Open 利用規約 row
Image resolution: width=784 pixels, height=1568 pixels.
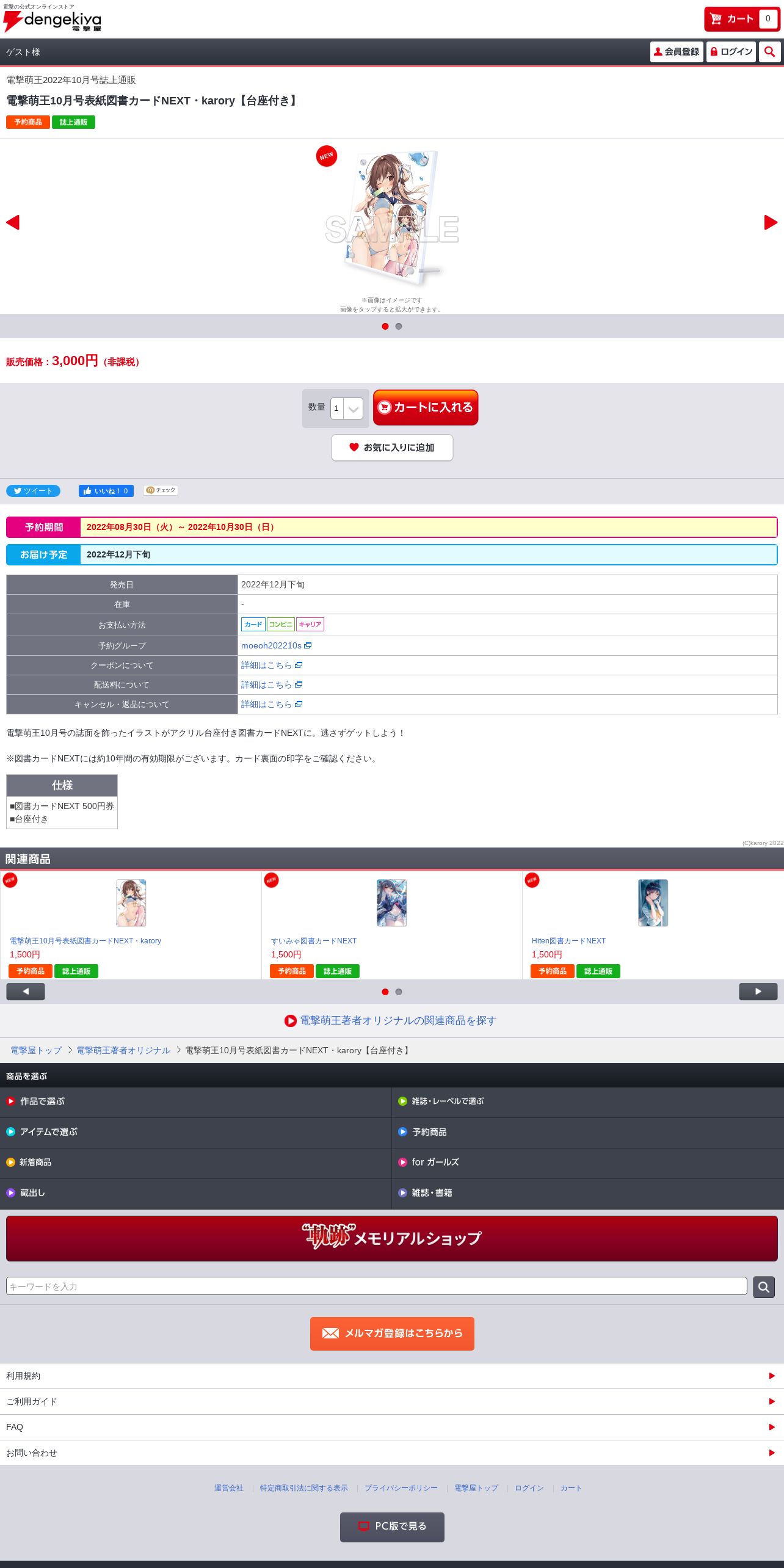392,1376
